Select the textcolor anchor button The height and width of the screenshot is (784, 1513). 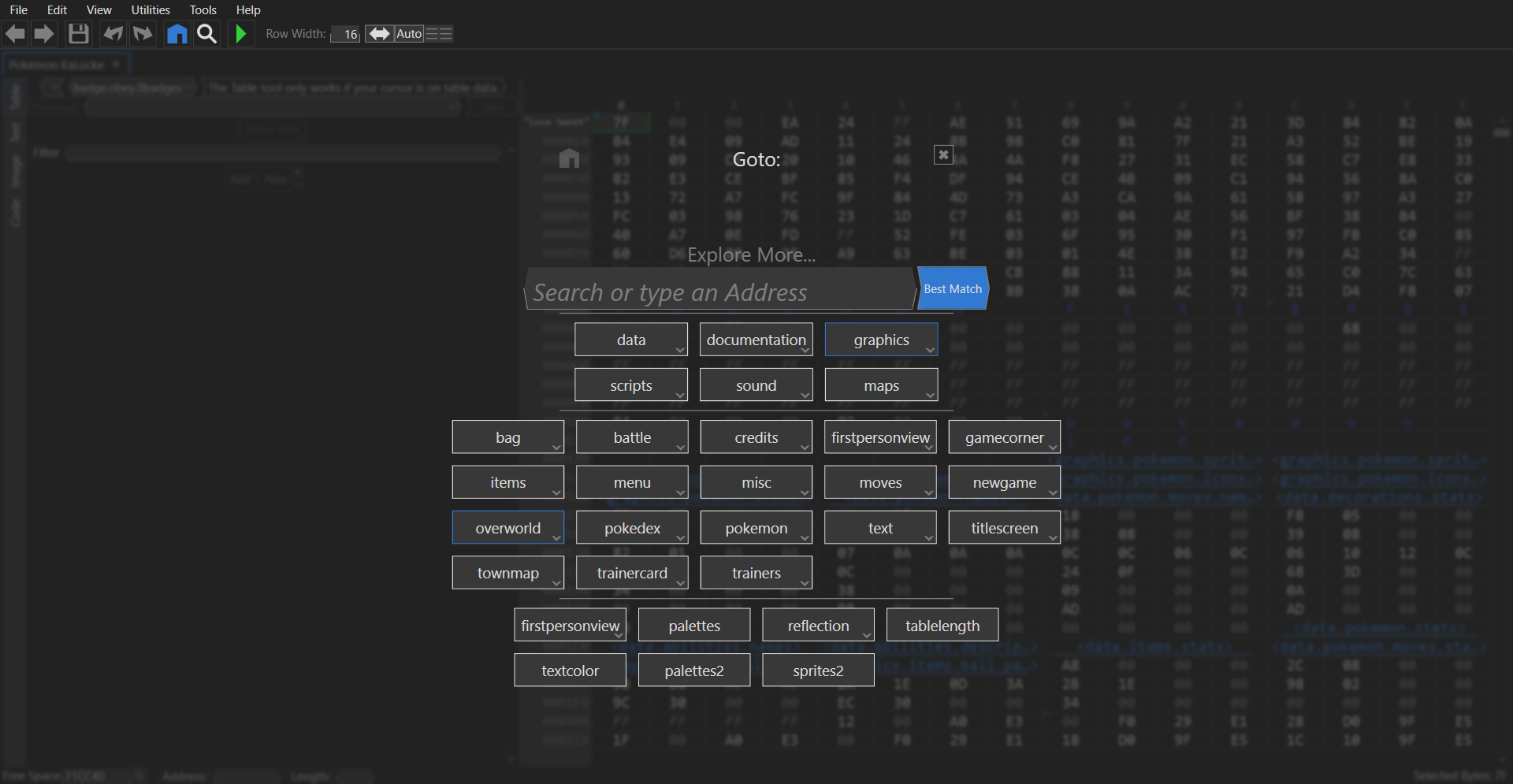tap(570, 671)
